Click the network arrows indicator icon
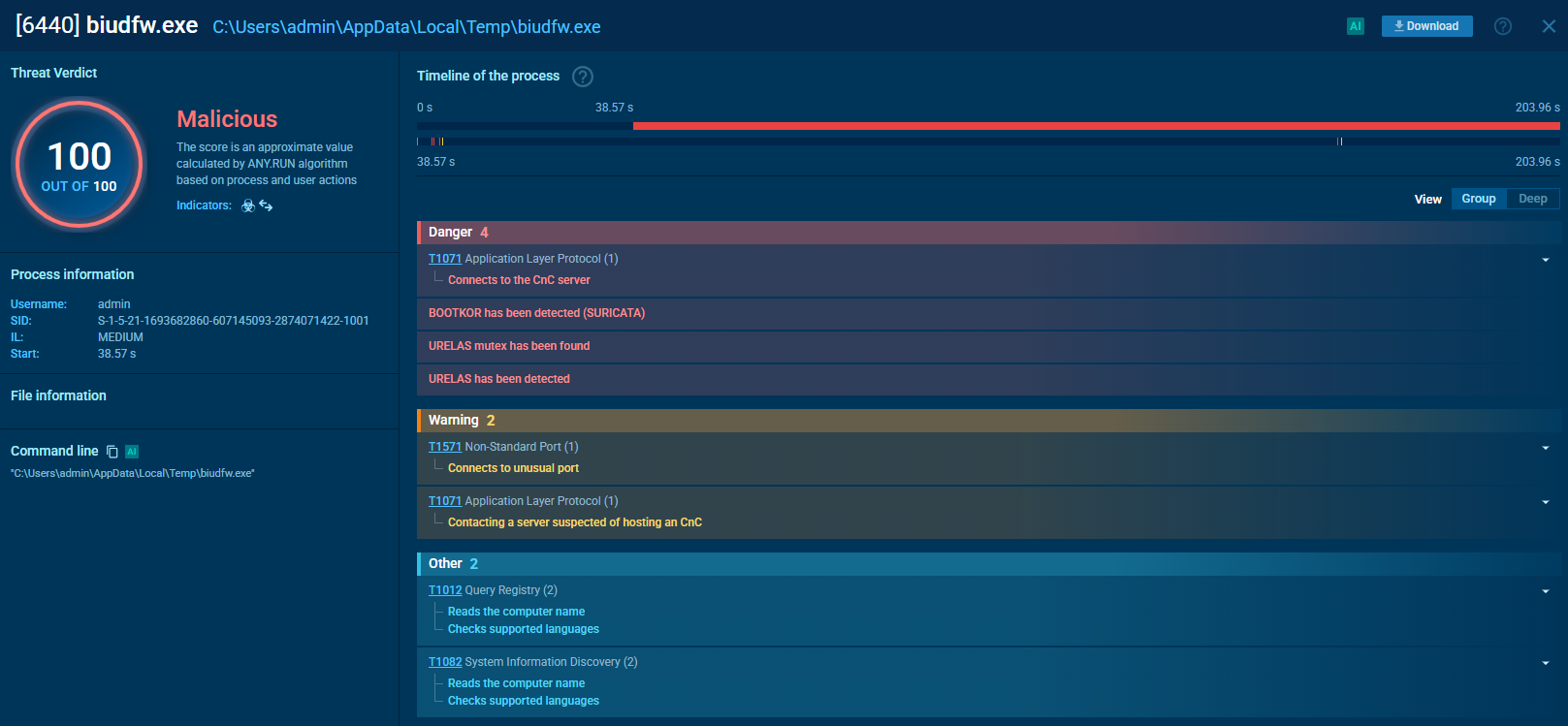This screenshot has height=726, width=1568. pos(266,205)
